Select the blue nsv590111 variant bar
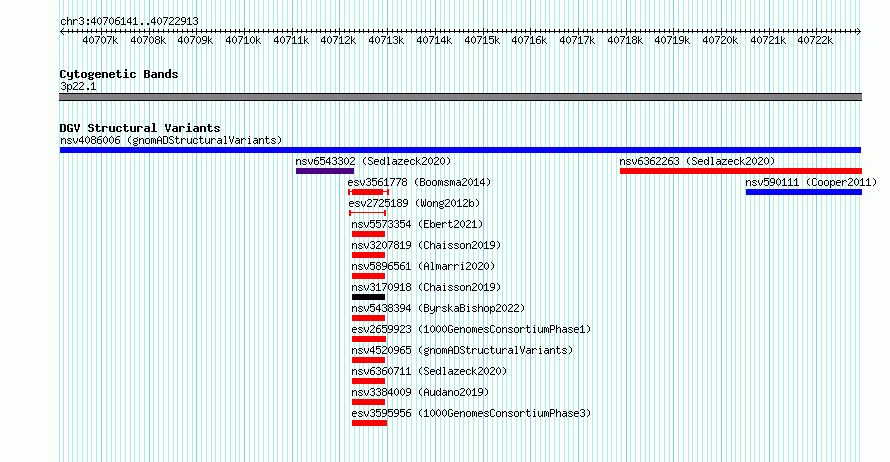The image size is (890, 462). point(804,192)
